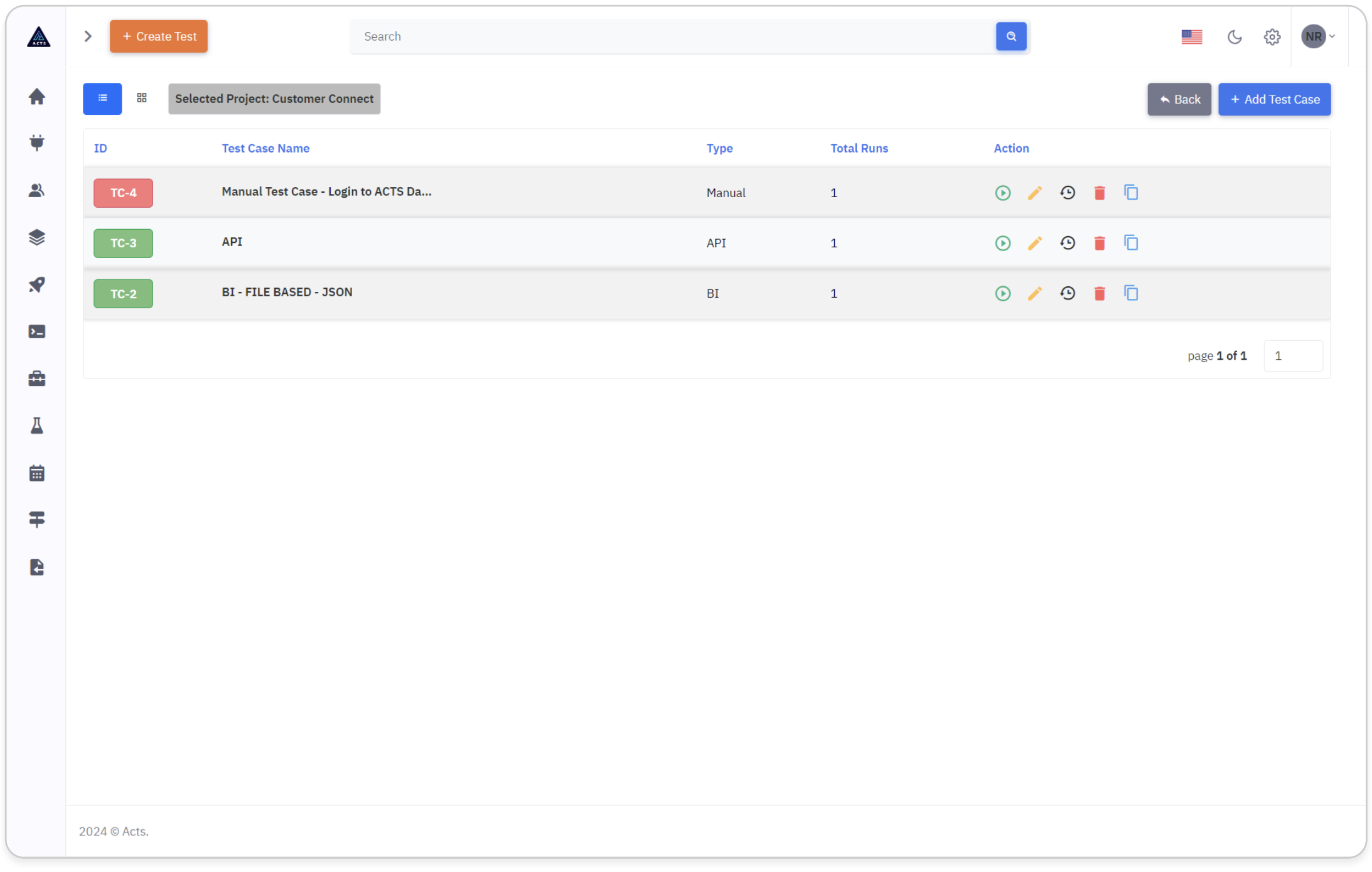The height and width of the screenshot is (872, 1372).
Task: Open the settings gear
Action: pos(1272,36)
